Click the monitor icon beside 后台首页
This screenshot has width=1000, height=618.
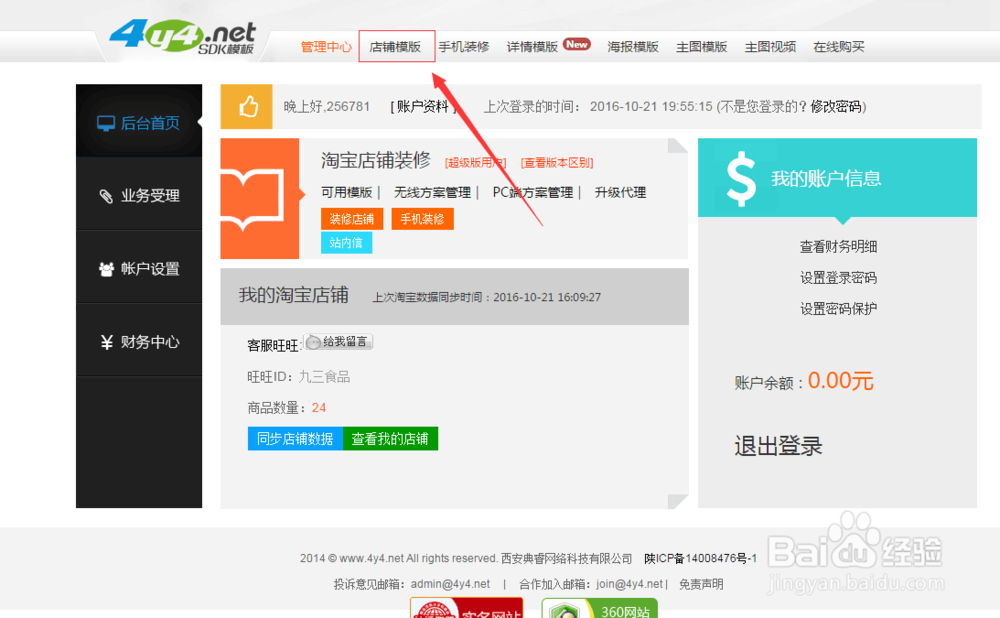click(106, 123)
